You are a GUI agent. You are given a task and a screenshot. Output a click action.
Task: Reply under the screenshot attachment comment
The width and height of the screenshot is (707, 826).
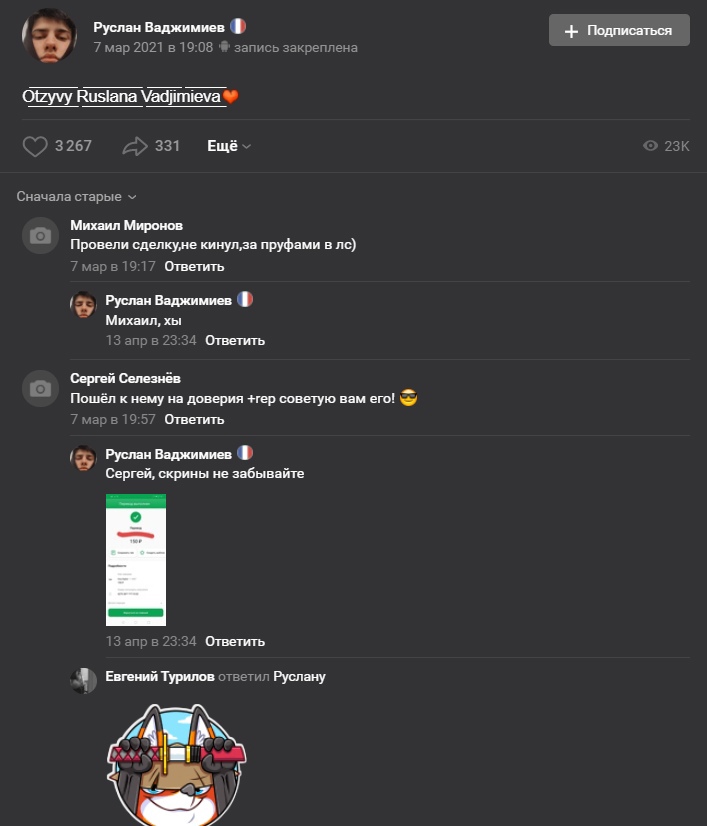[x=235, y=641]
